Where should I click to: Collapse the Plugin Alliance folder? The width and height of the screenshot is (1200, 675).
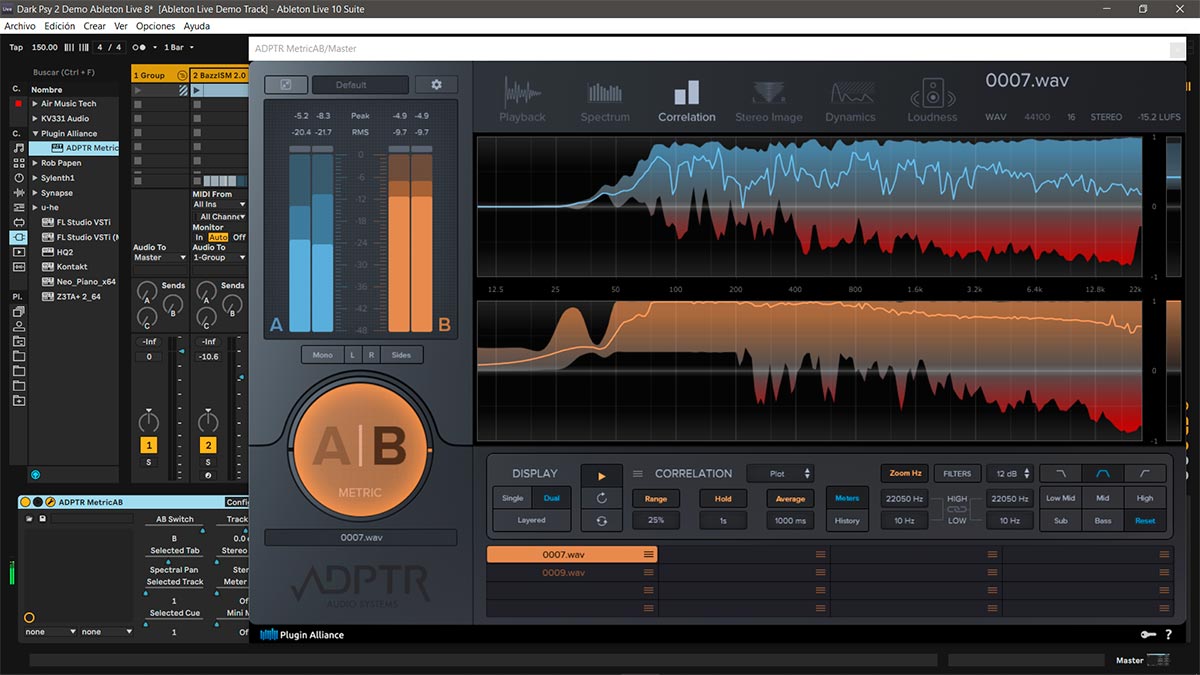[36, 134]
